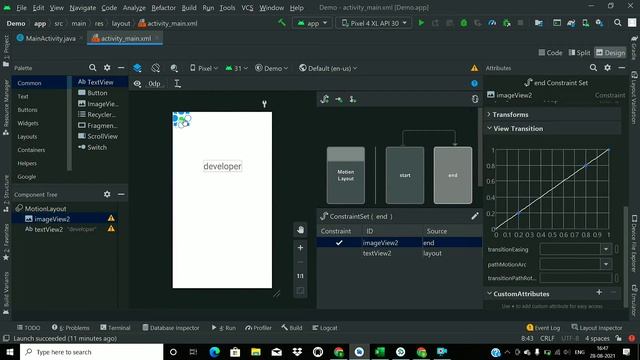This screenshot has height=360, width=640.
Task: Create transition icon in motion editor
Action: coord(339,99)
